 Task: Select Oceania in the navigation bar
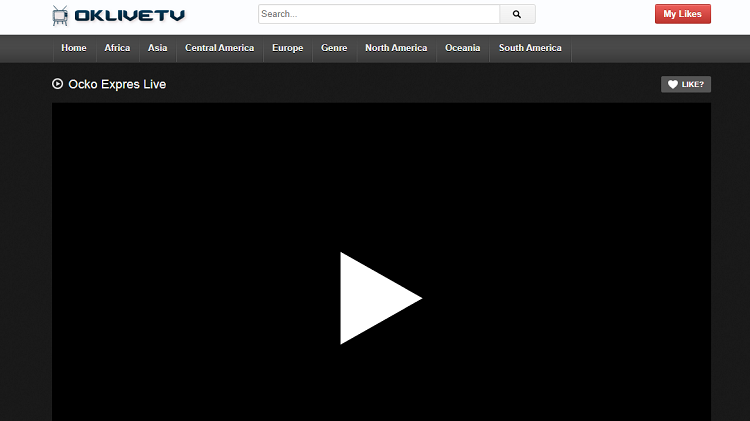click(463, 48)
